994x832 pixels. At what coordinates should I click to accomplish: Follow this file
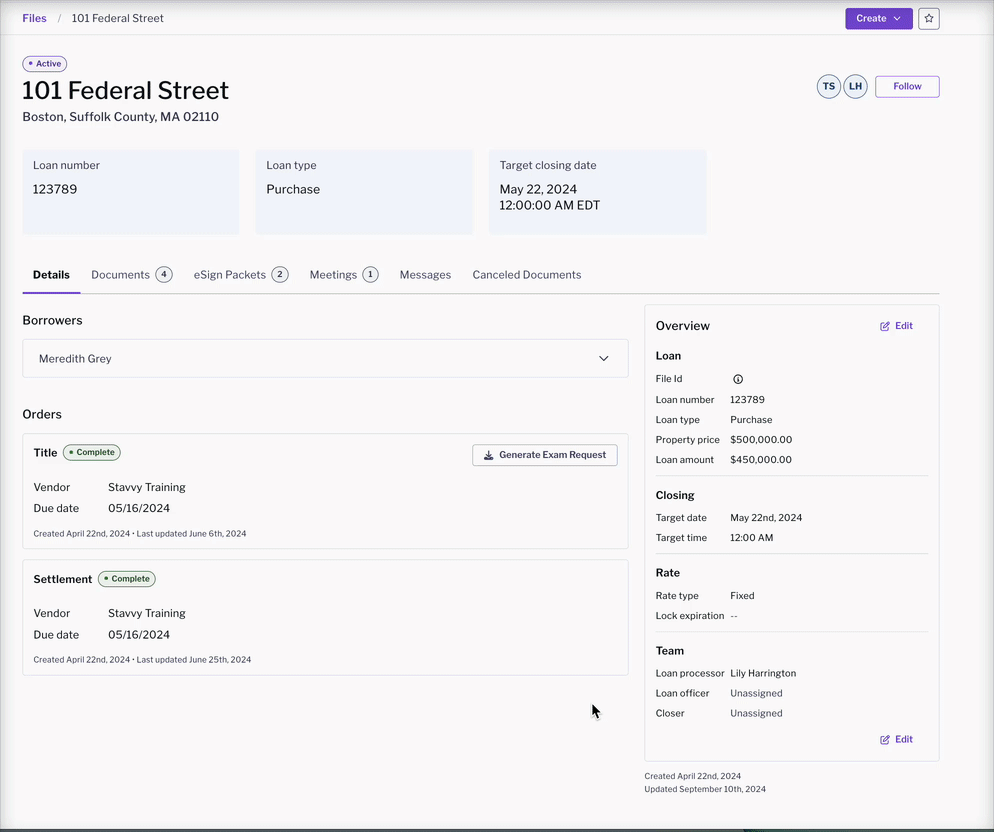(907, 86)
